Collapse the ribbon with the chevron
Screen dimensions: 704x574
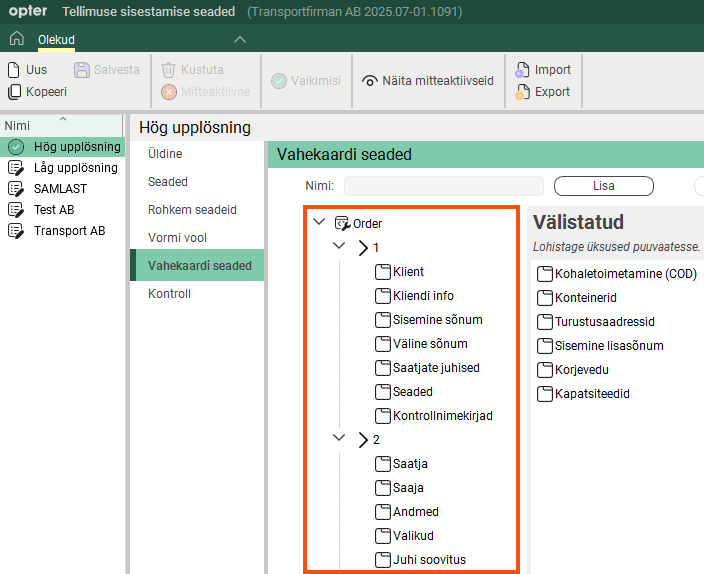[239, 39]
